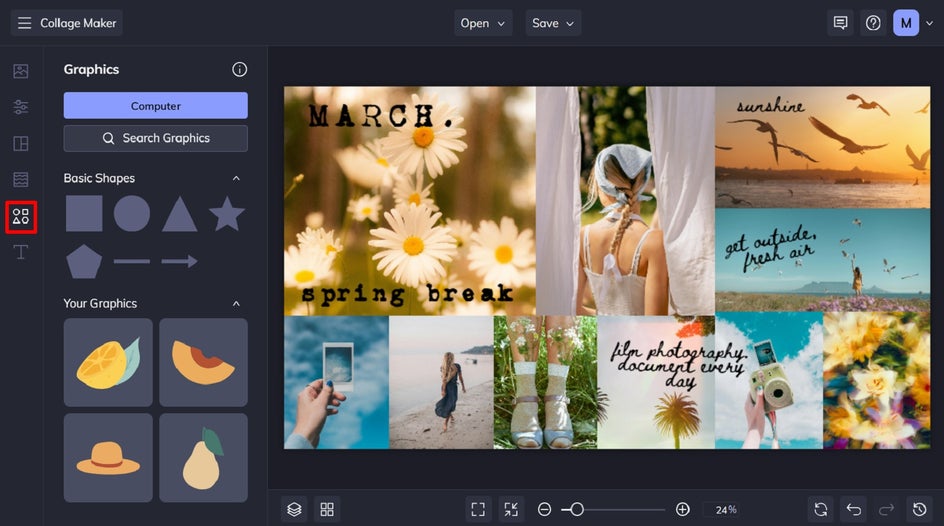Select the film photography handwritten text
The image size is (944, 526).
pos(678,364)
